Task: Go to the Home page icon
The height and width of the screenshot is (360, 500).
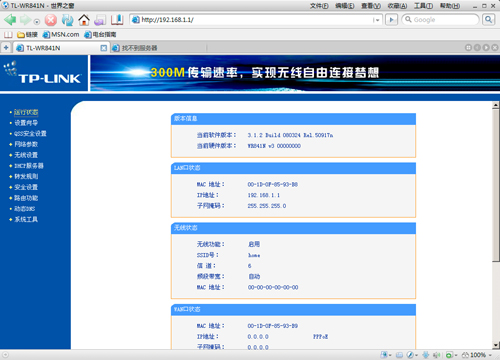Action: coord(84,20)
